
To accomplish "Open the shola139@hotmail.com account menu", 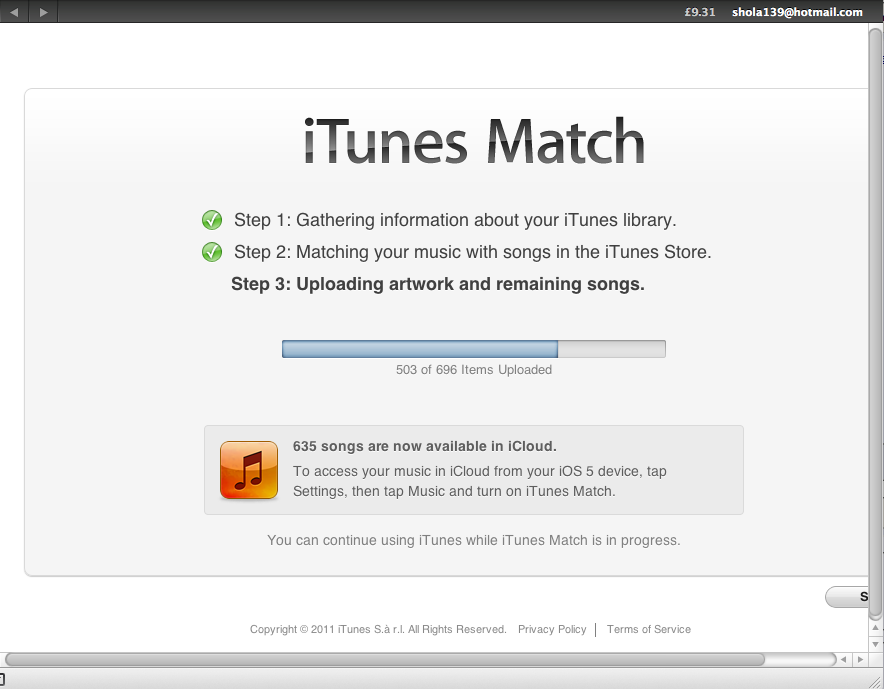I will pyautogui.click(x=797, y=12).
